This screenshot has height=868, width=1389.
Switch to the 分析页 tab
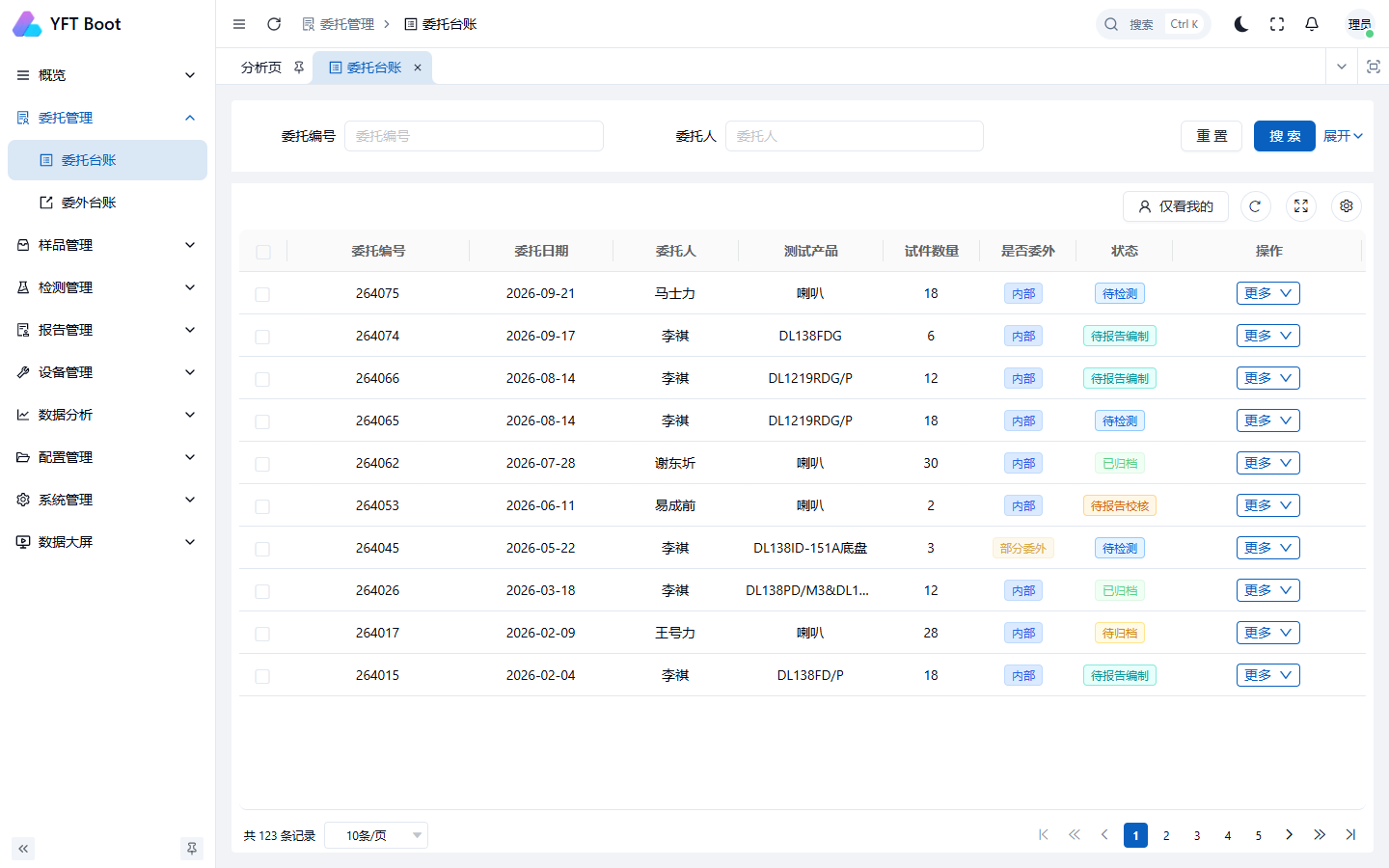tap(261, 68)
